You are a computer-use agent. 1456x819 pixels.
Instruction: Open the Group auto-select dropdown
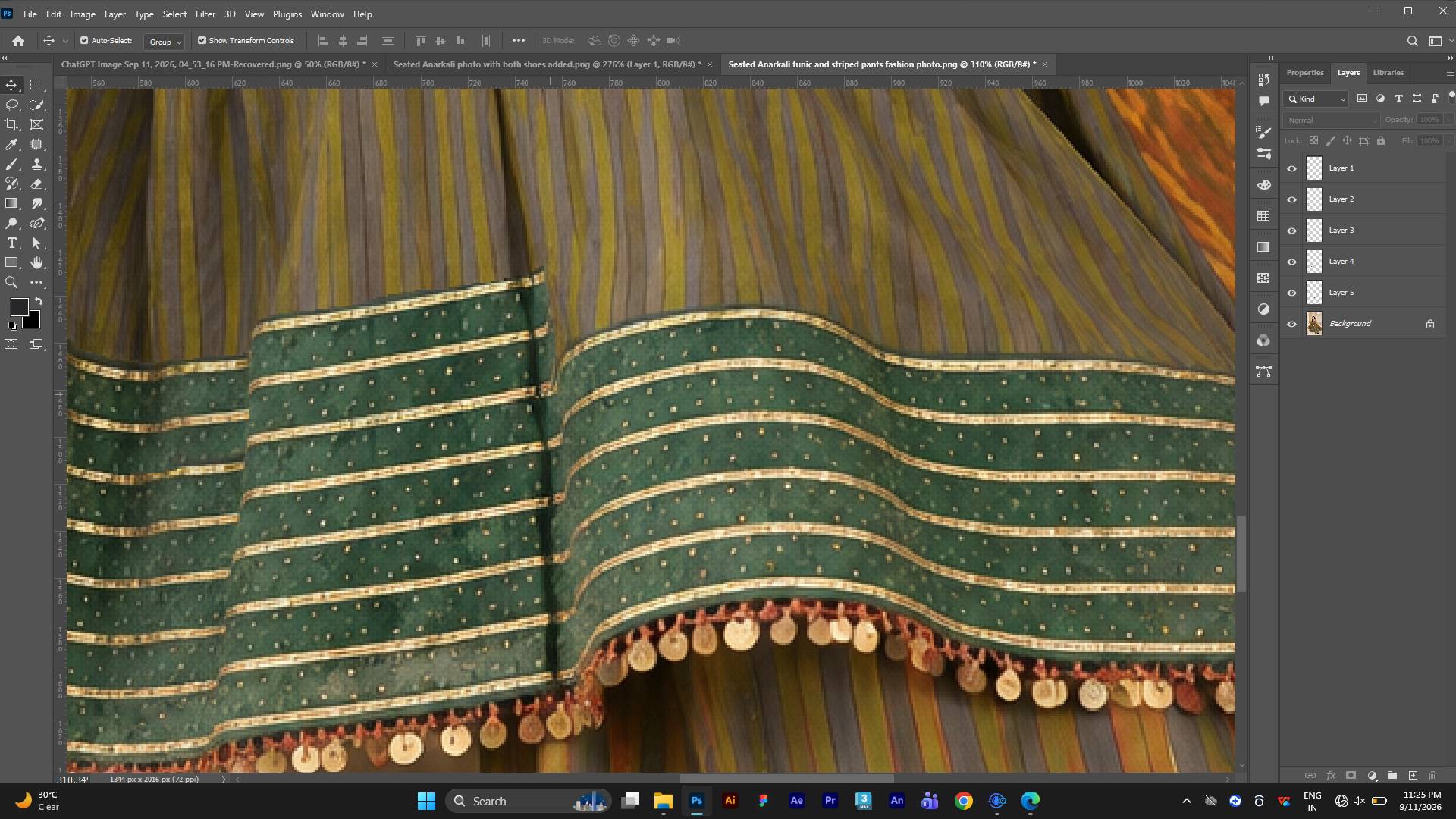coord(165,42)
